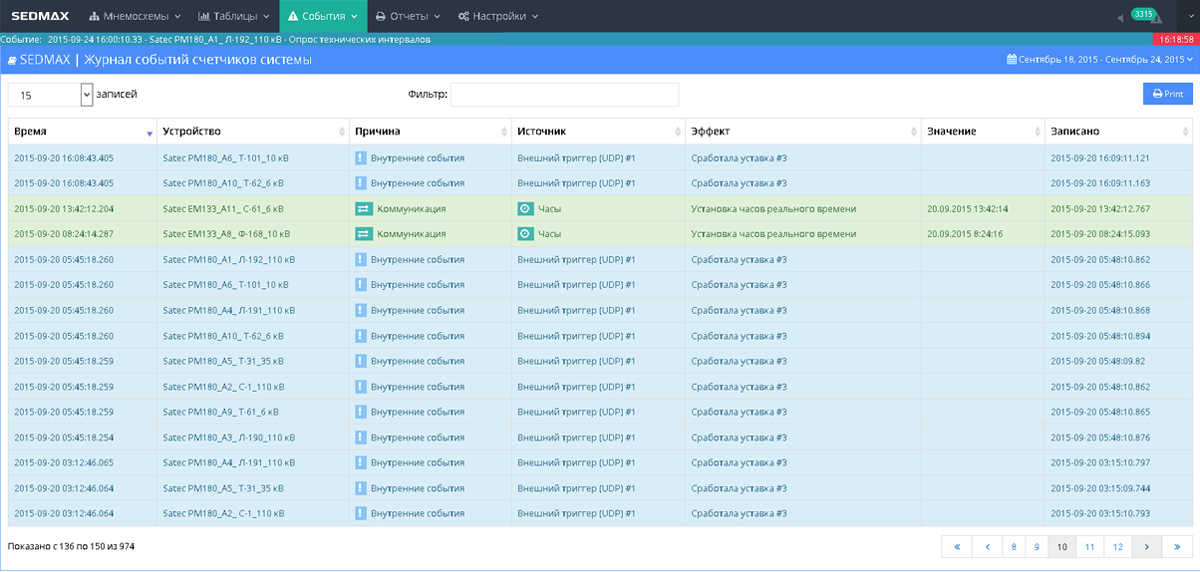Click the clock icon in the Satec EM133_A11 row
The height and width of the screenshot is (572, 1200).
coord(525,209)
